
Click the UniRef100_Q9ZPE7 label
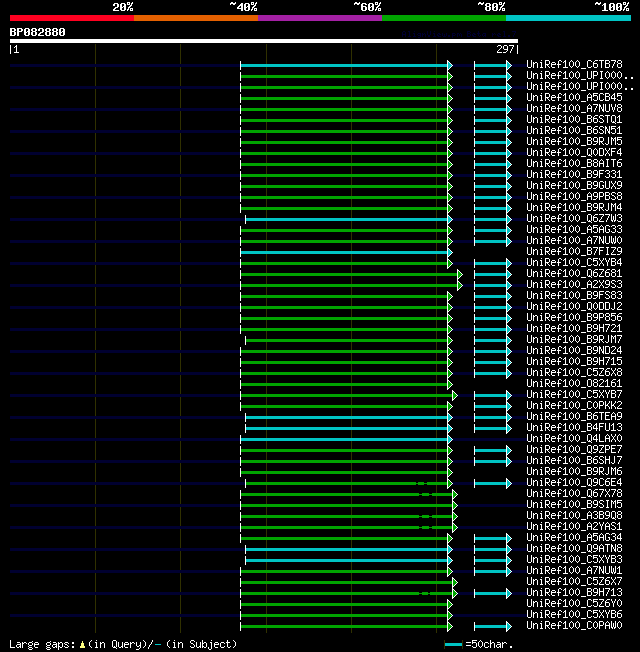click(574, 449)
